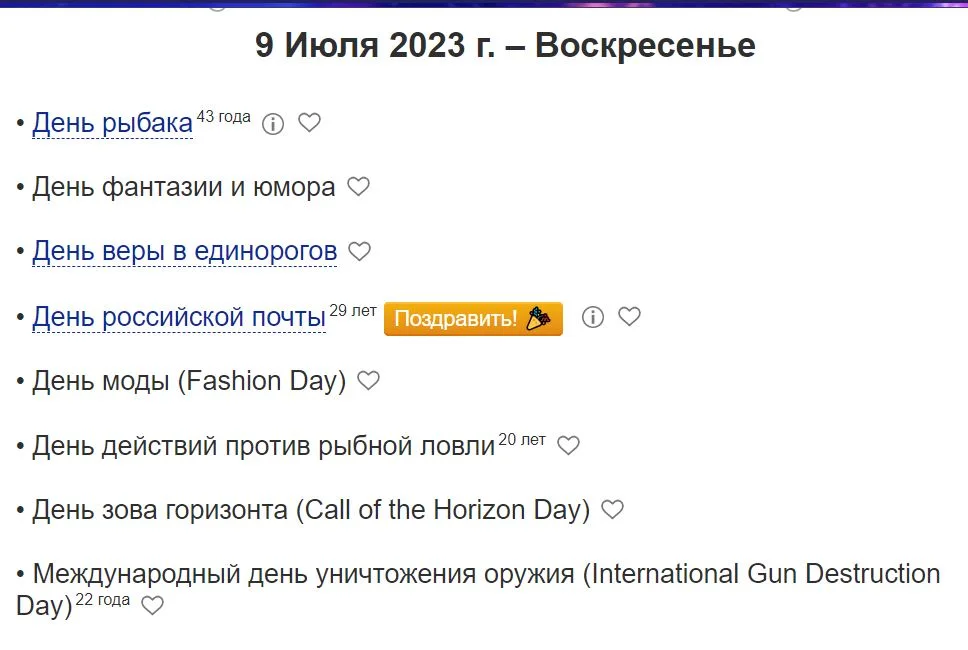This screenshot has width=968, height=650.
Task: Favorite День рыбака with the heart icon
Action: coord(309,122)
